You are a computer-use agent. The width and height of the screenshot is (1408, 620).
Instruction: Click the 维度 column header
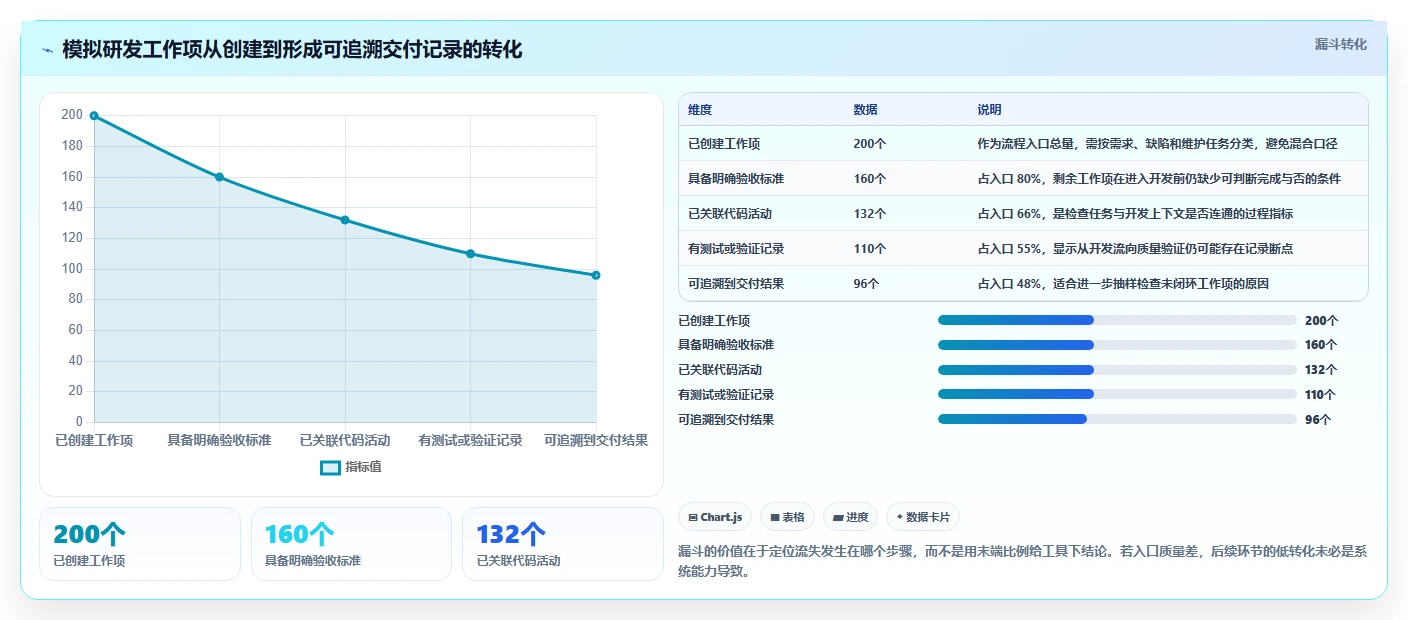[x=700, y=110]
